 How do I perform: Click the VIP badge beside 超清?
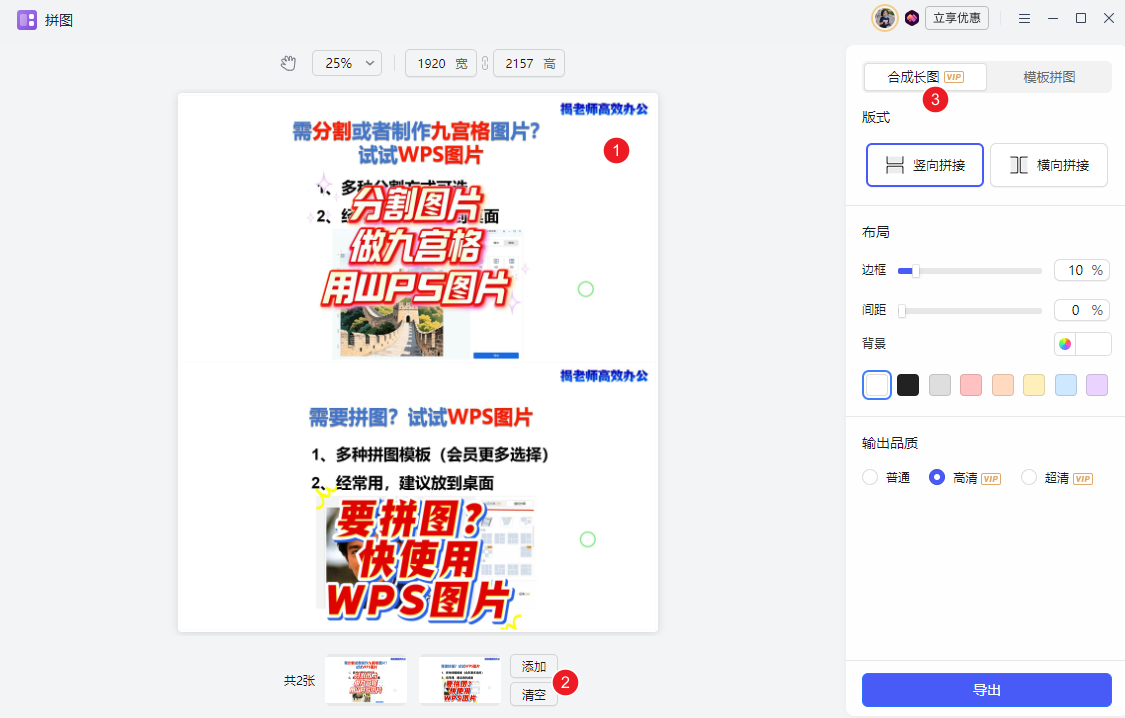tap(1083, 479)
